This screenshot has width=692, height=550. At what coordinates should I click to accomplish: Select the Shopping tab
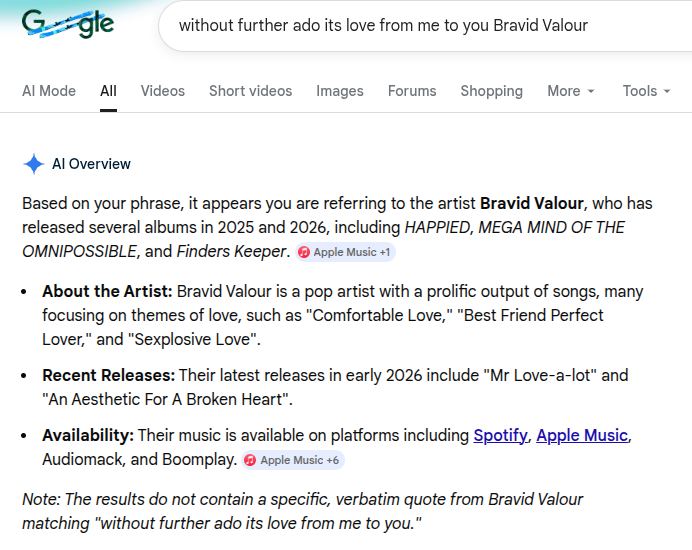click(x=491, y=91)
